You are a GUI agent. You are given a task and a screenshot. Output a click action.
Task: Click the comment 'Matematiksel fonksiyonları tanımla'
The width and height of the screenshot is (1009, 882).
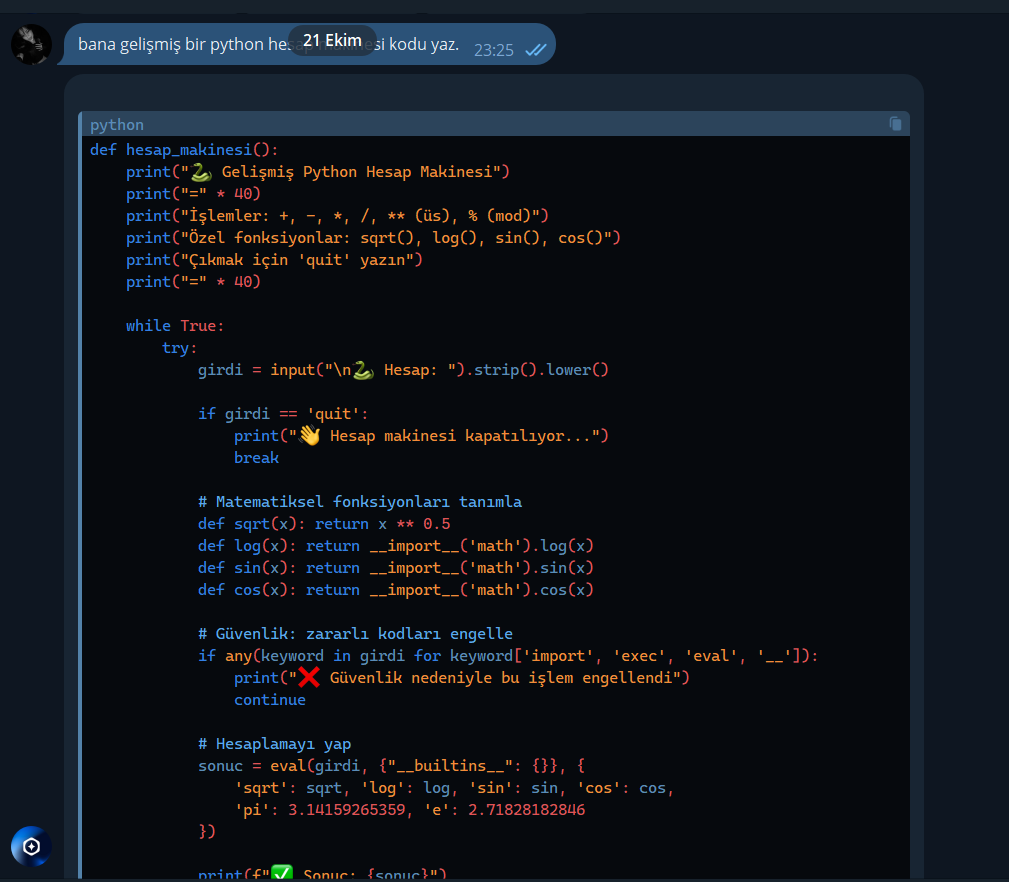point(360,502)
